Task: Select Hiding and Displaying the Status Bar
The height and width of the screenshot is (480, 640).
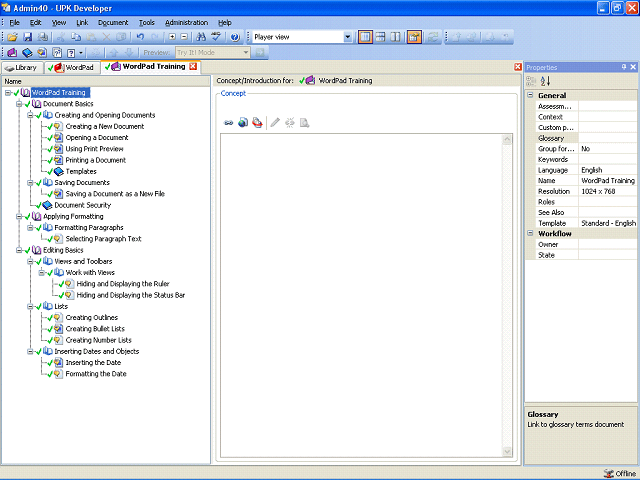Action: click(131, 295)
